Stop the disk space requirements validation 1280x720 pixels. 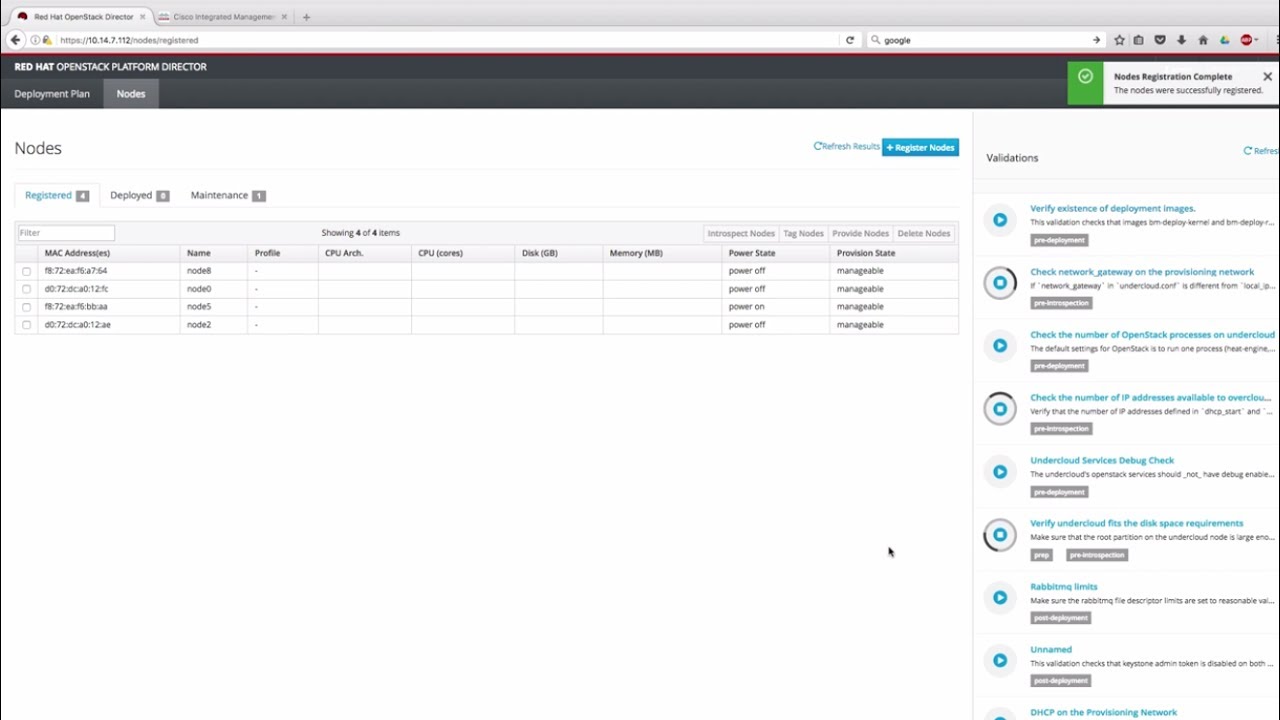coord(1000,535)
